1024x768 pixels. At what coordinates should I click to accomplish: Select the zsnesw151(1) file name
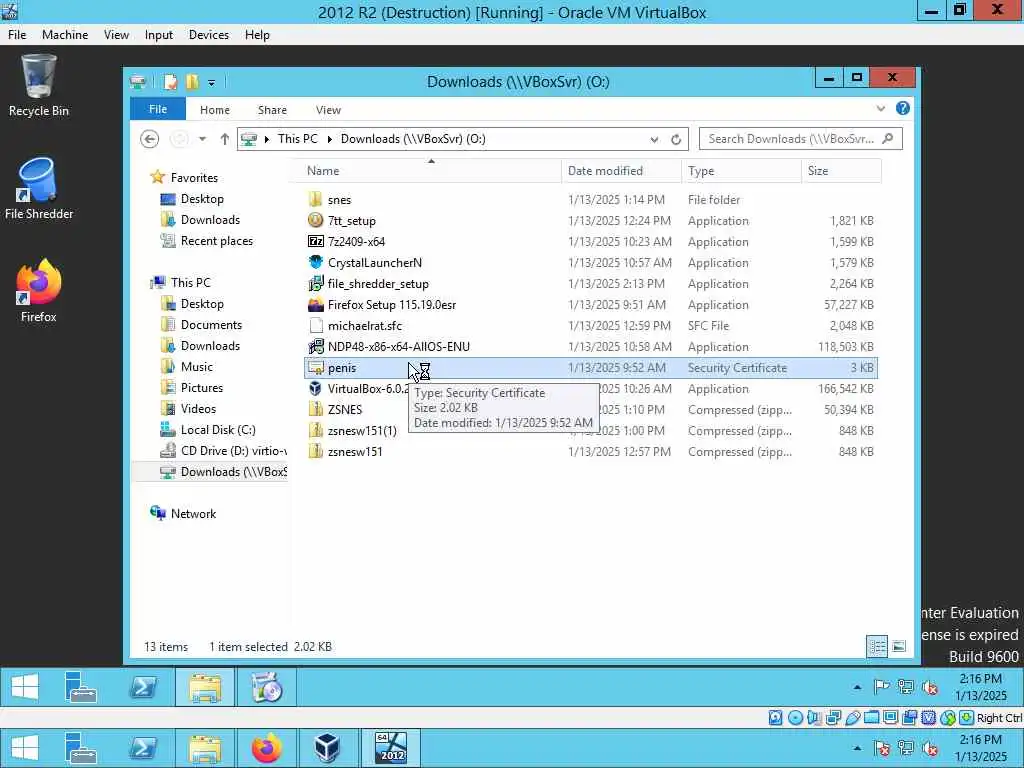point(362,430)
